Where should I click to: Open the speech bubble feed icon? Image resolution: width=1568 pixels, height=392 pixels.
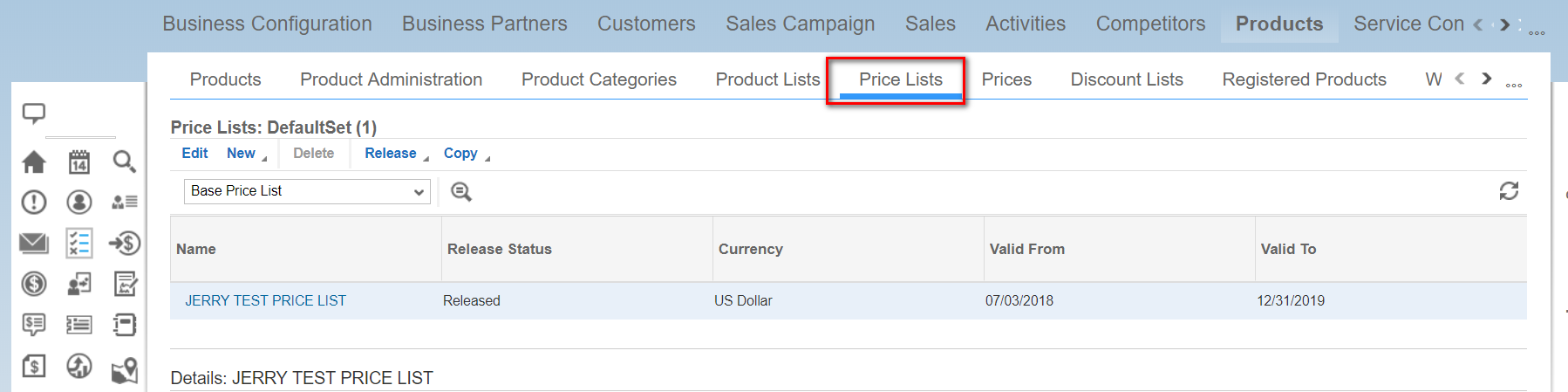pos(34,113)
